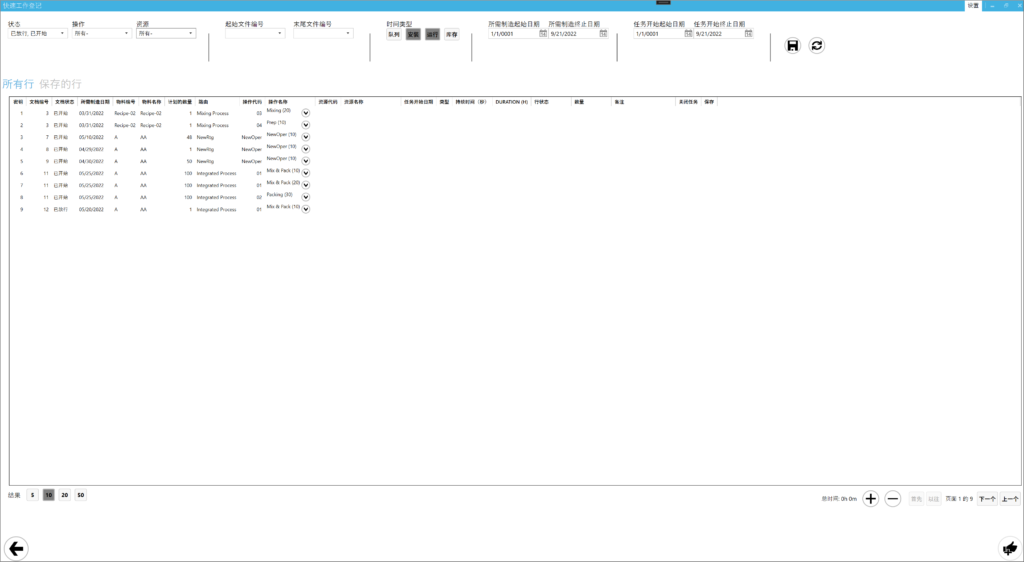Toggle the 库存 time type button
This screenshot has width=1024, height=562.
click(x=452, y=34)
